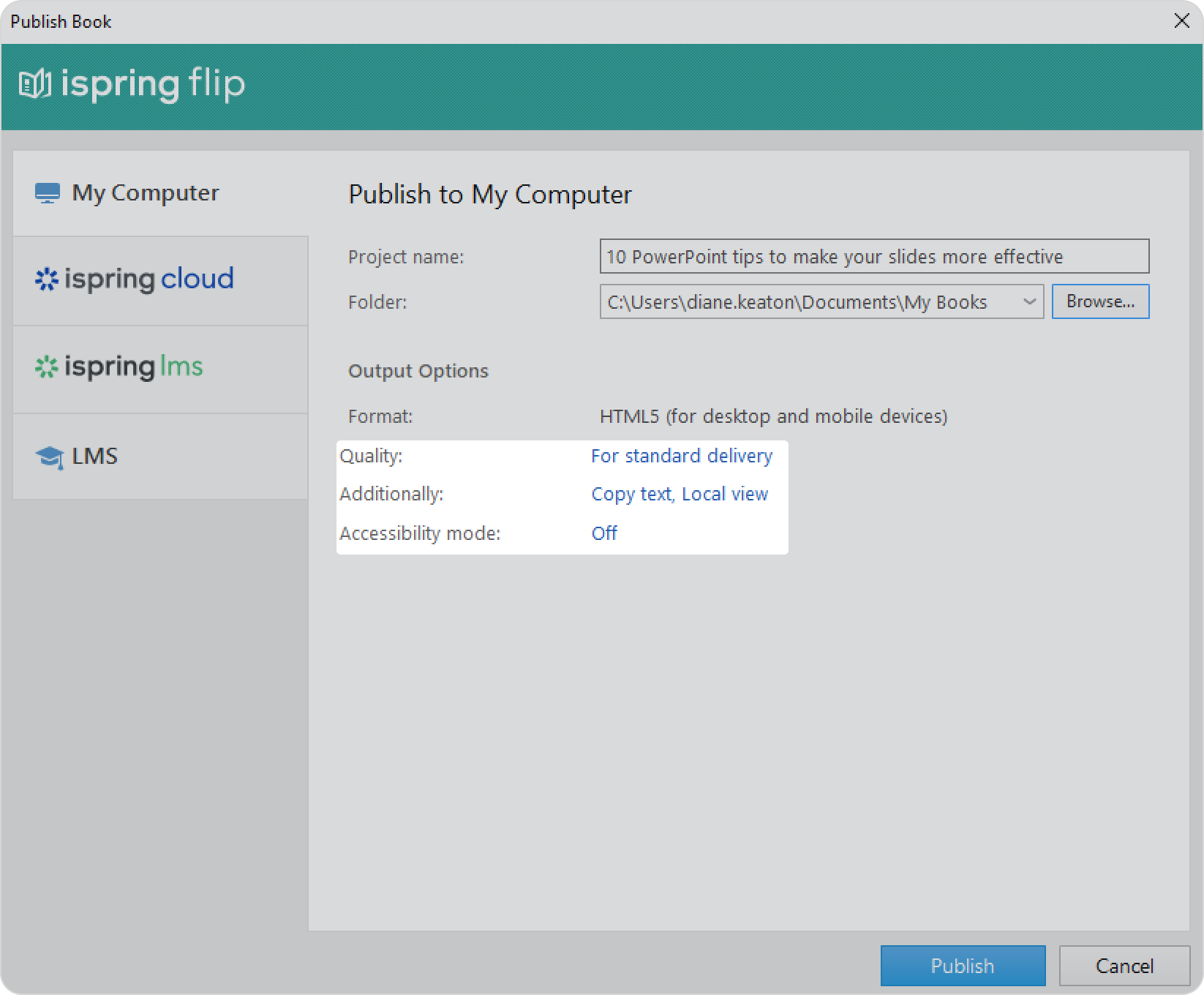Click the book icon in iSpring Flip header
Screen dimensions: 1204x995
pyautogui.click(x=34, y=85)
